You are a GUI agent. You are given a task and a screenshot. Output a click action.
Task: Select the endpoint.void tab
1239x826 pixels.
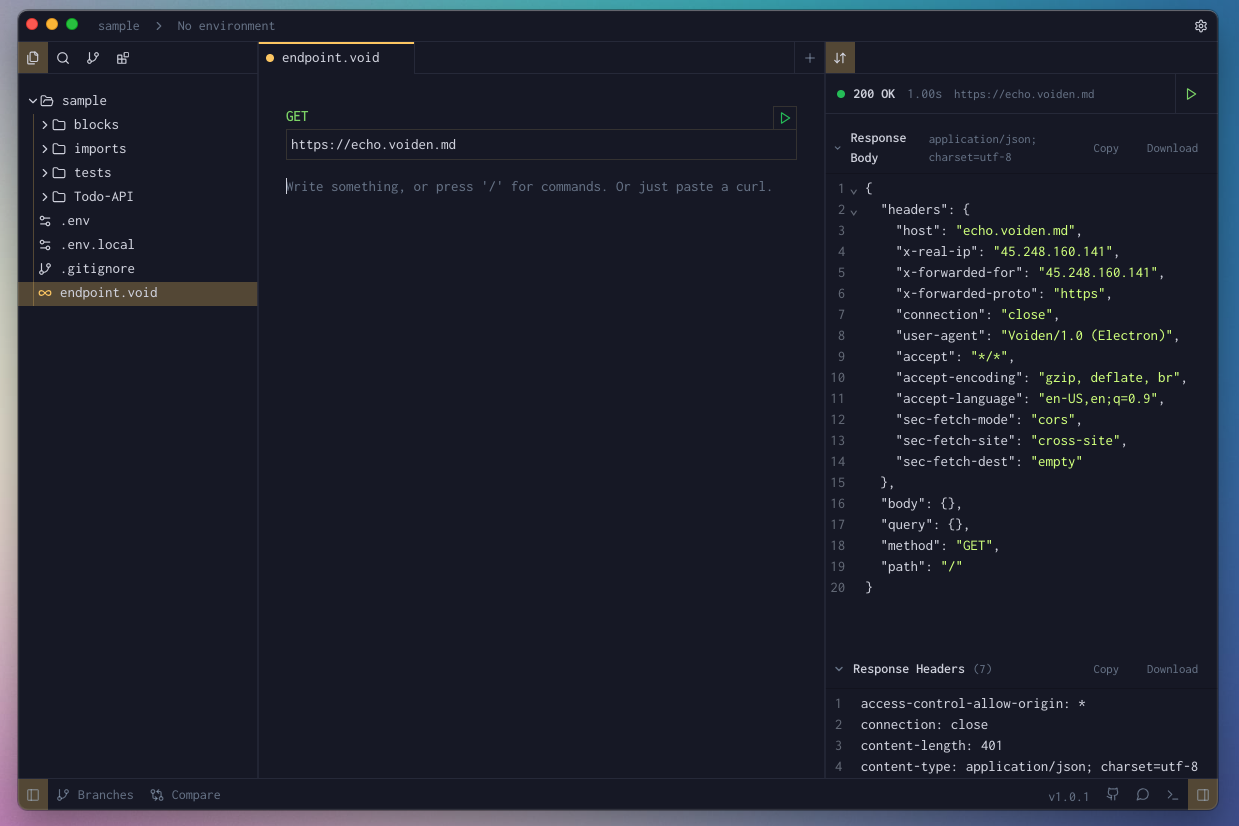pyautogui.click(x=330, y=58)
